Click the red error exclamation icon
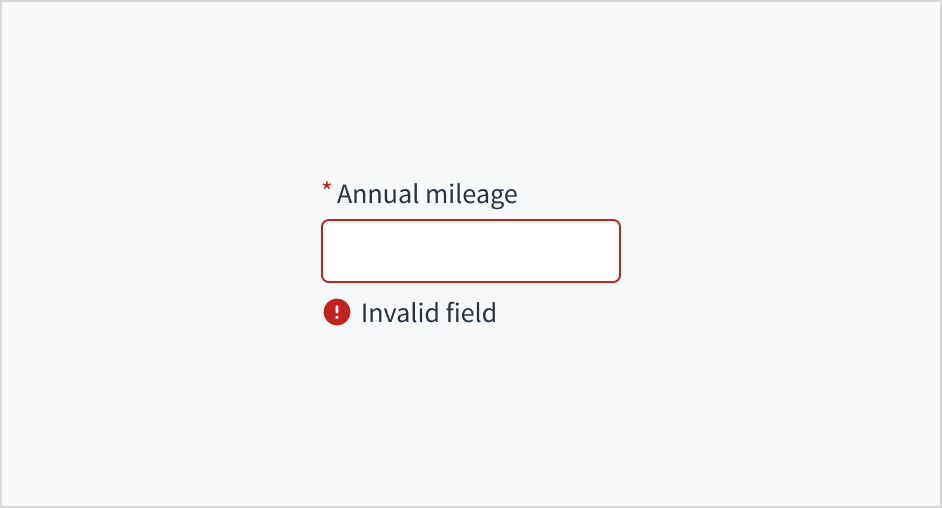 coord(337,313)
